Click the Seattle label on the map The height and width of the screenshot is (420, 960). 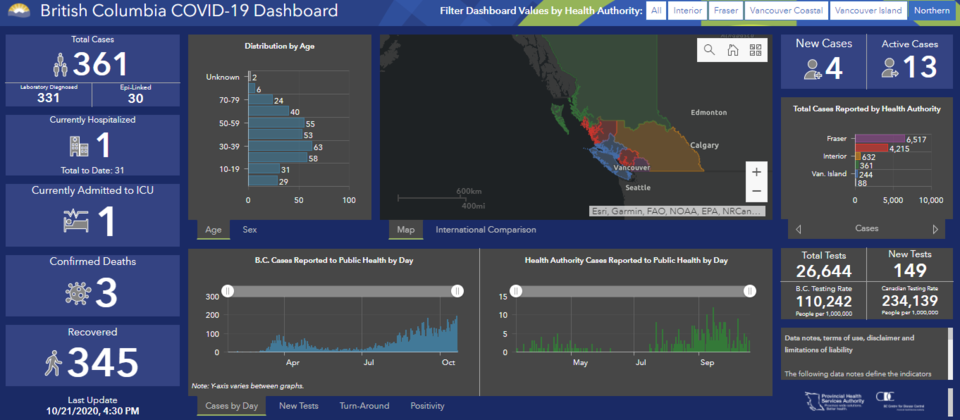637,187
